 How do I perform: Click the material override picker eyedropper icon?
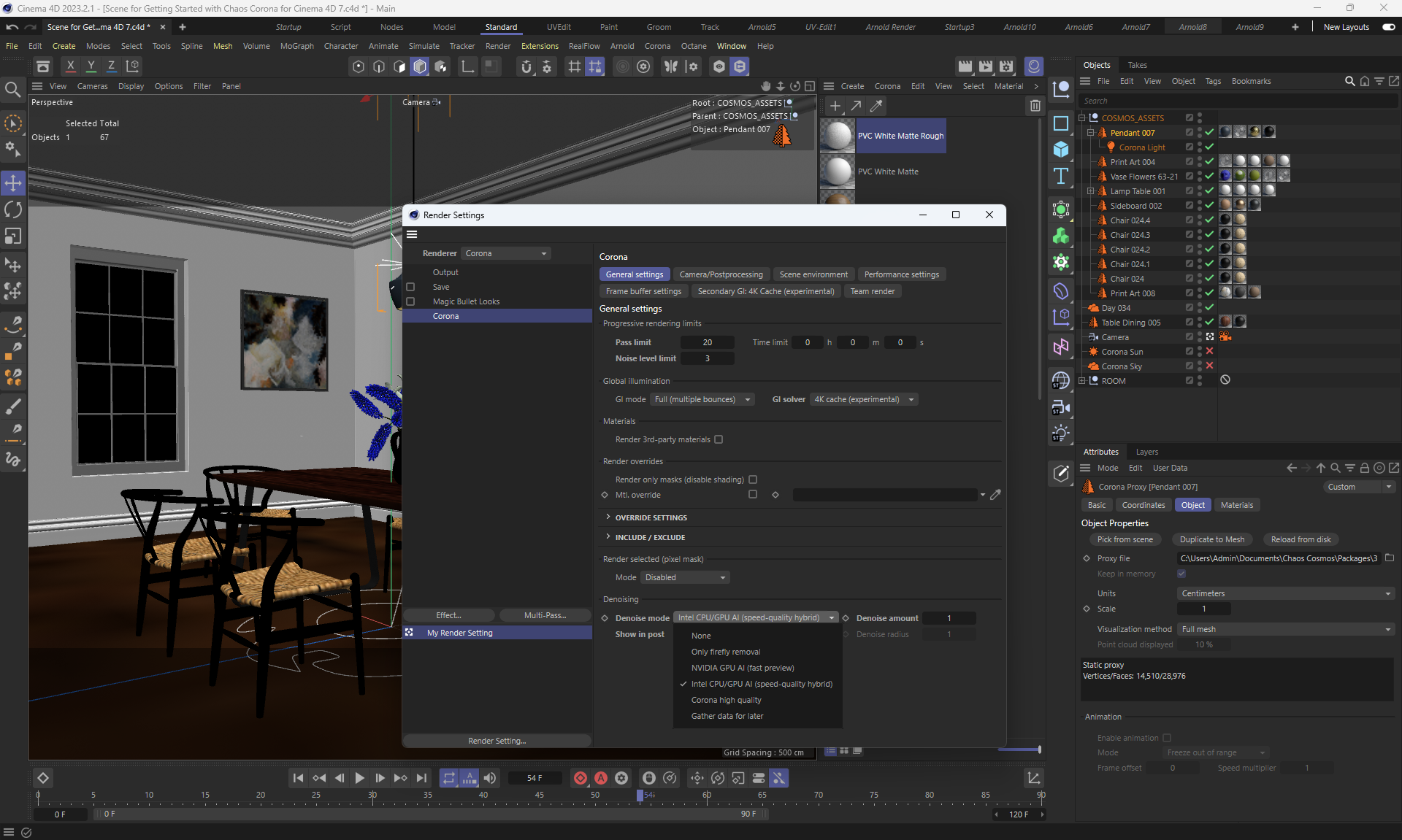coord(995,495)
